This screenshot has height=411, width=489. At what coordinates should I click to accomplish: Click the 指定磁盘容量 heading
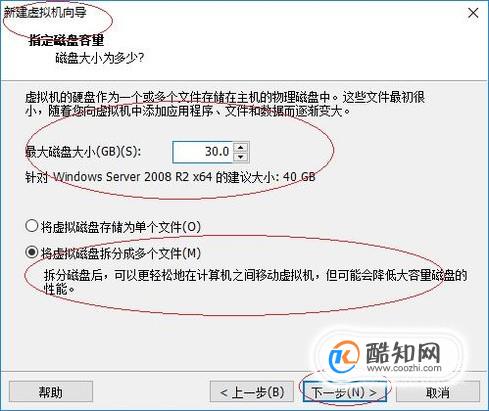(x=66, y=40)
